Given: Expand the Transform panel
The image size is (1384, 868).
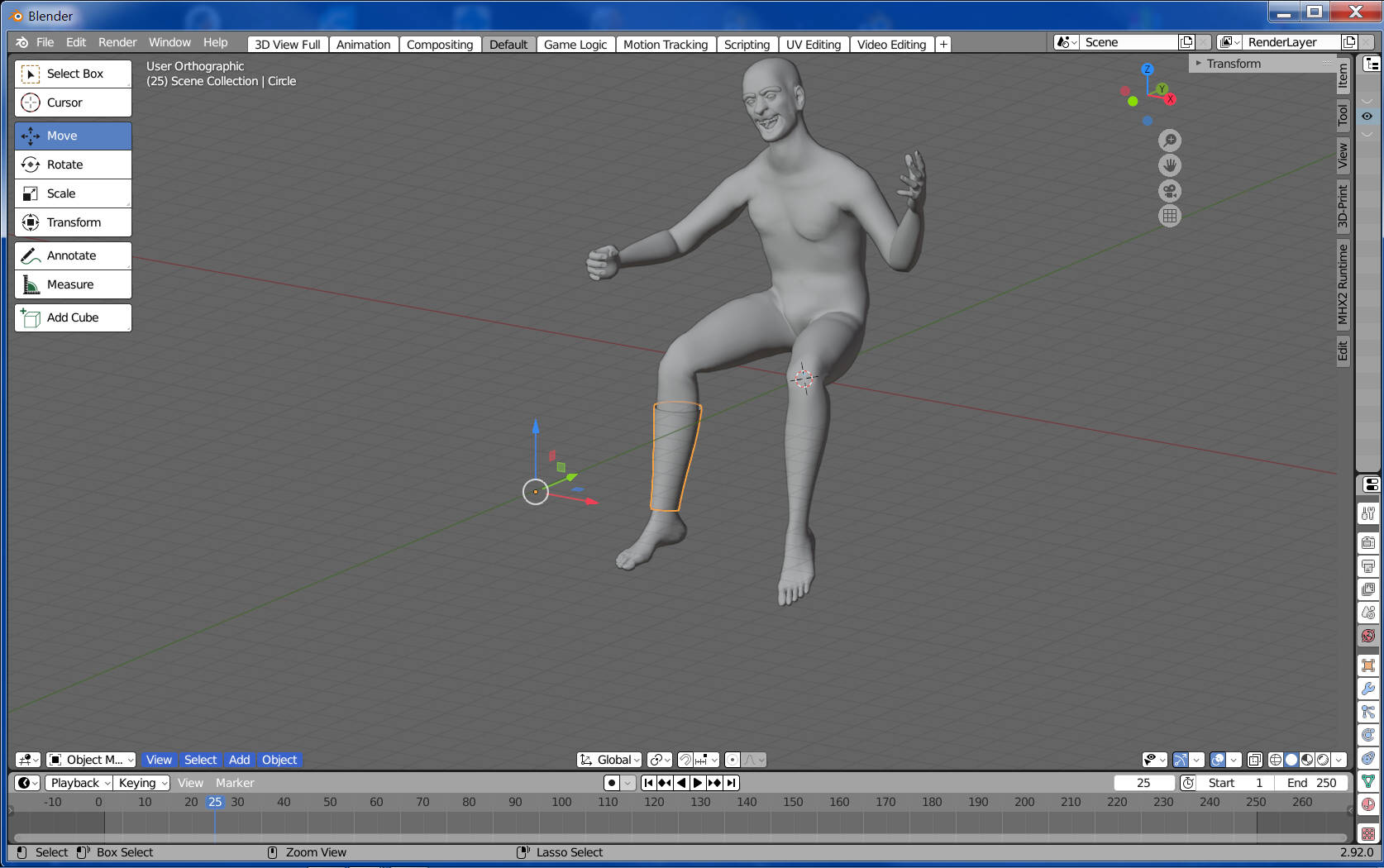Looking at the screenshot, I should (x=1233, y=64).
